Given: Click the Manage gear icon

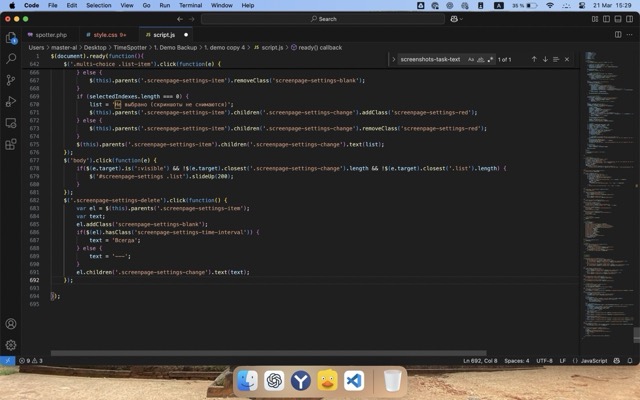Looking at the screenshot, I should pos(12,345).
